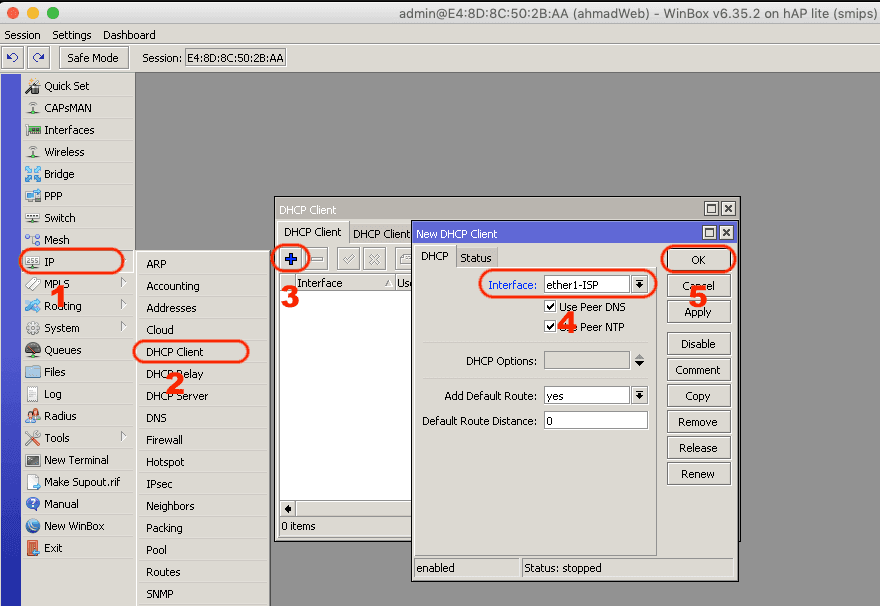The width and height of the screenshot is (880, 606).
Task: Expand Routing submenu arrow
Action: 123,305
